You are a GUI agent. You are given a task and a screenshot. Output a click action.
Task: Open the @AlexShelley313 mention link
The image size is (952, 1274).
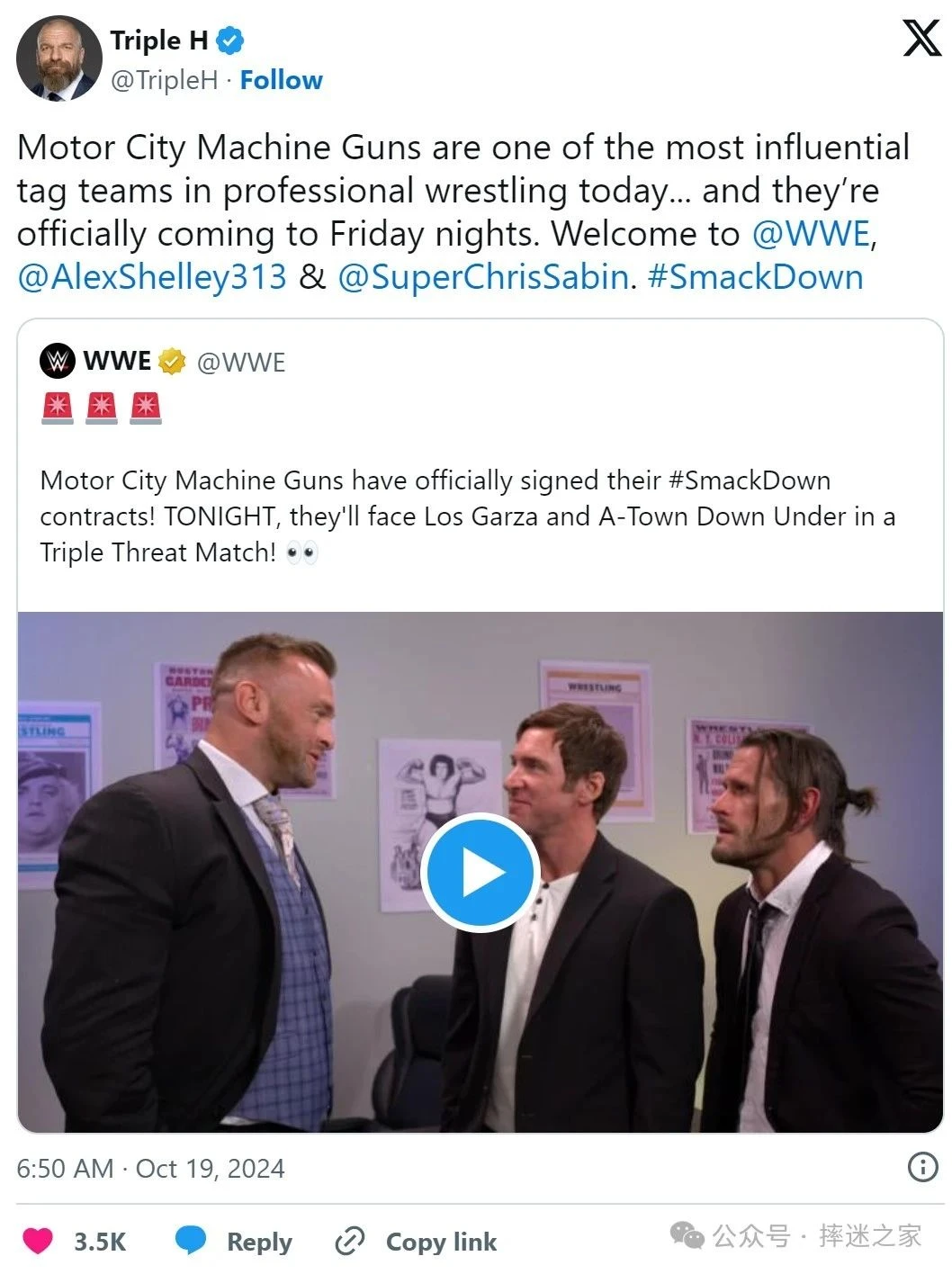[152, 277]
